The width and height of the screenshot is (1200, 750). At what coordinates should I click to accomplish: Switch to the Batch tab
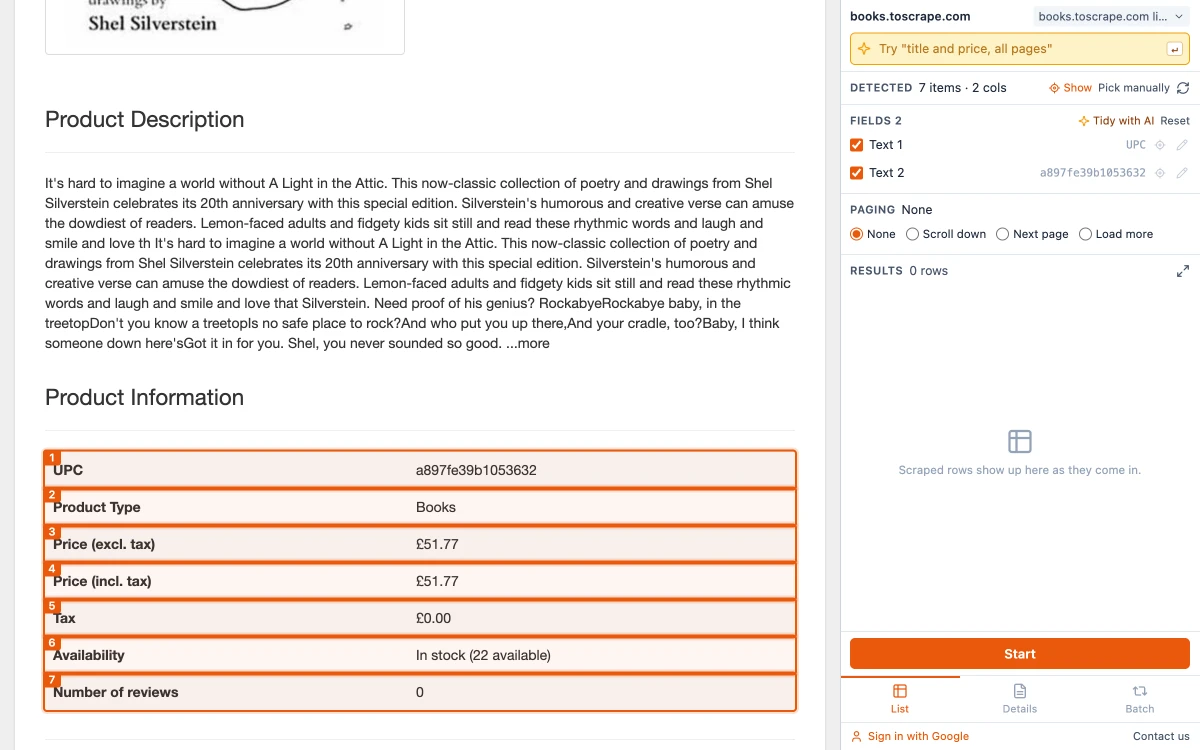[1139, 699]
